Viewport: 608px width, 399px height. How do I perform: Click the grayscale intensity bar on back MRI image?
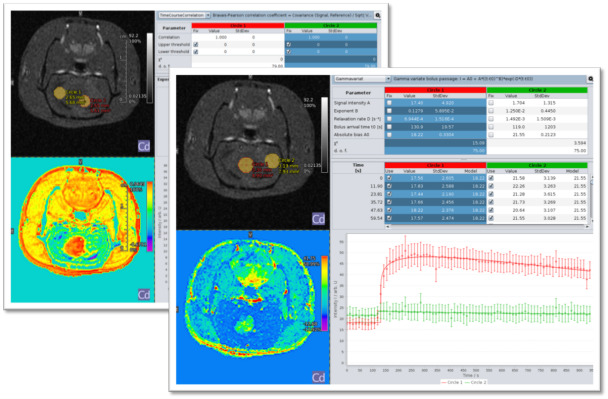point(150,68)
